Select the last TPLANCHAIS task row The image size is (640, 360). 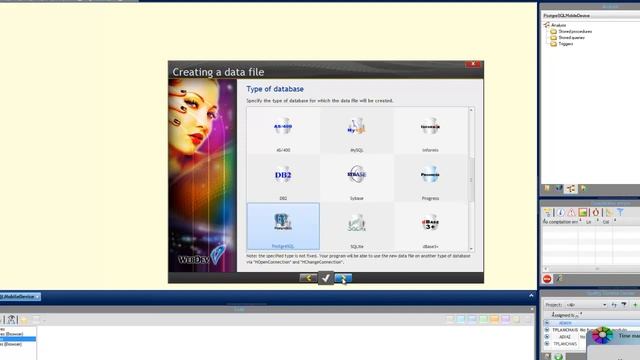[565, 344]
